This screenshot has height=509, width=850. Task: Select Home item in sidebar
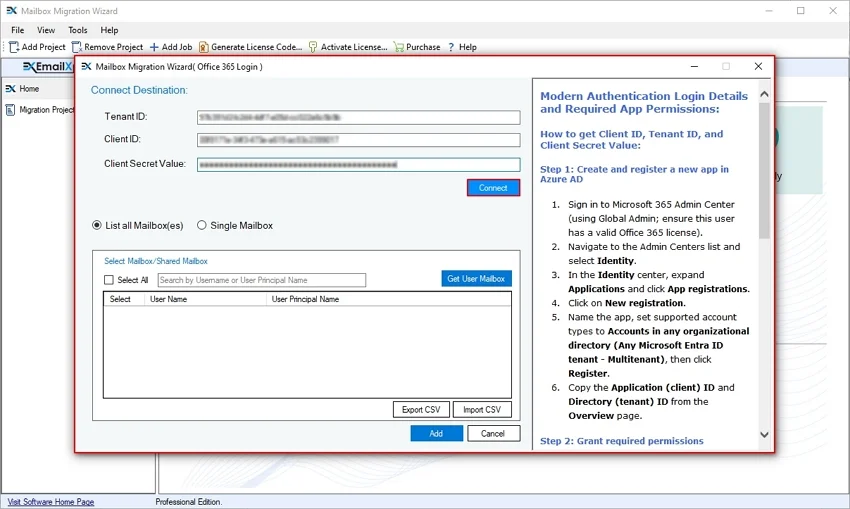pyautogui.click(x=29, y=88)
